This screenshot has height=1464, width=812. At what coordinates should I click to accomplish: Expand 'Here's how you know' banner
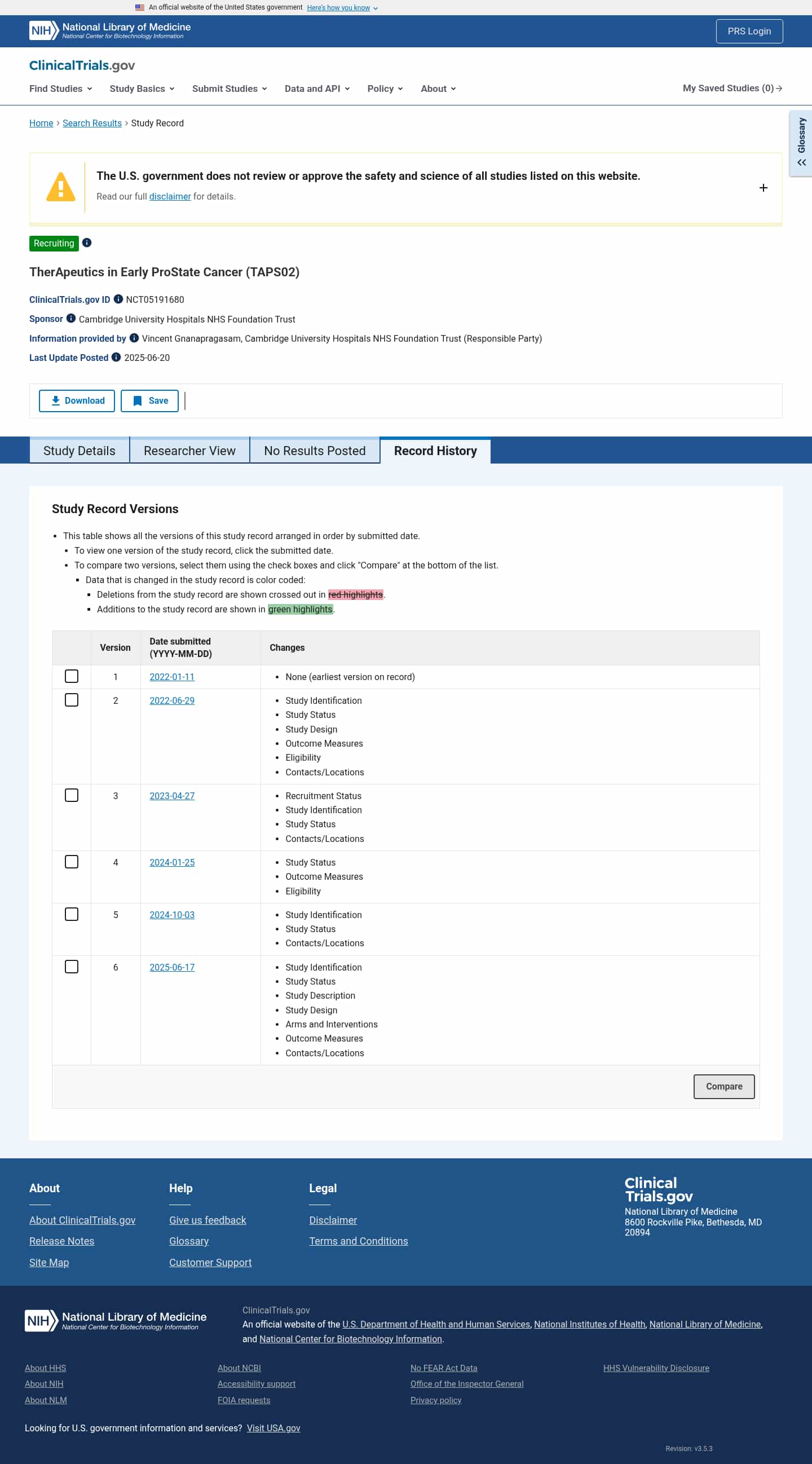(x=342, y=7)
